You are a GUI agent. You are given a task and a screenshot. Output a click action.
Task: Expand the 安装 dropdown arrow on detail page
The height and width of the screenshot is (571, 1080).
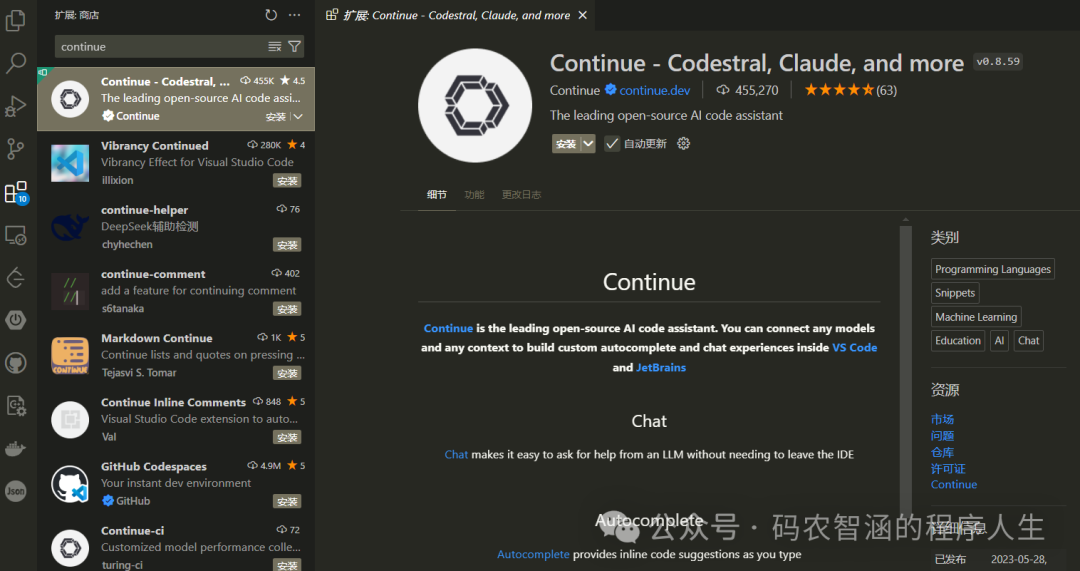588,143
